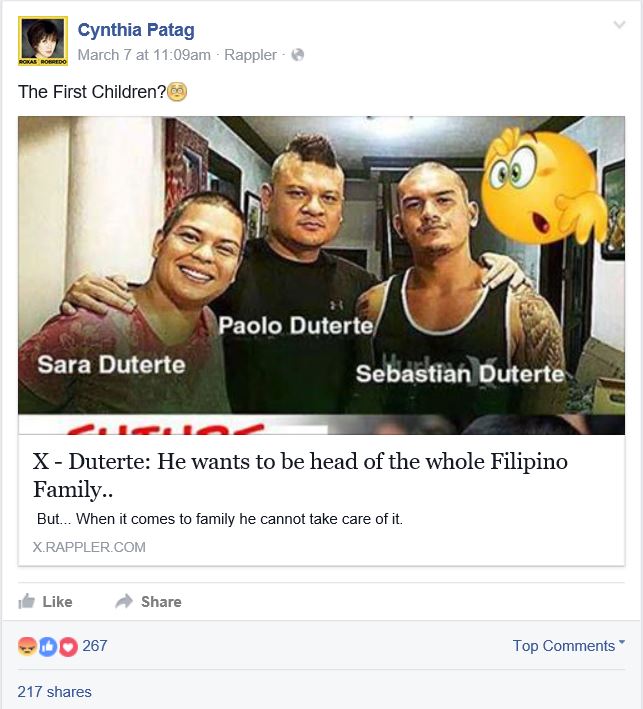Click the Share arrow icon

tap(124, 601)
